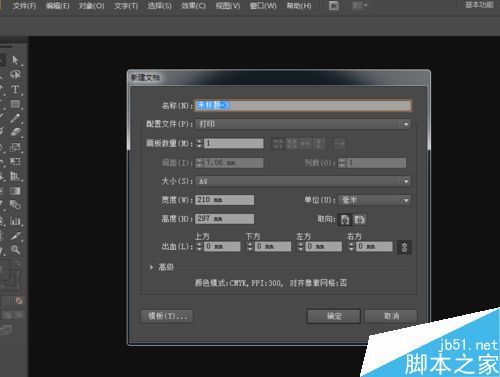The width and height of the screenshot is (500, 377).
Task: Open the 对象(O) menu
Action: point(91,6)
